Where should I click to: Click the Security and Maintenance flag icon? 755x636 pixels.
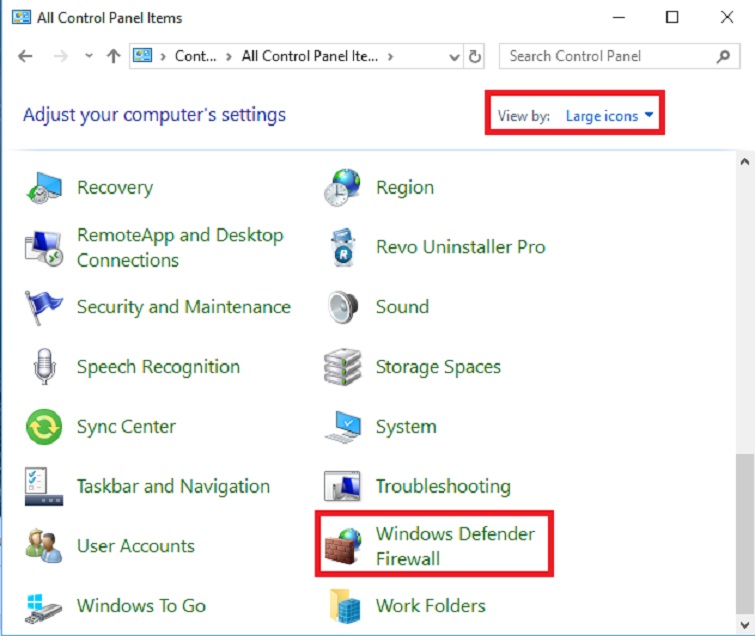43,307
